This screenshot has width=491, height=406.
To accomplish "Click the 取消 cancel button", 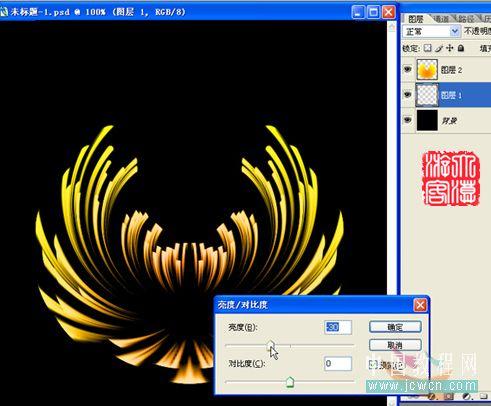I will 395,345.
